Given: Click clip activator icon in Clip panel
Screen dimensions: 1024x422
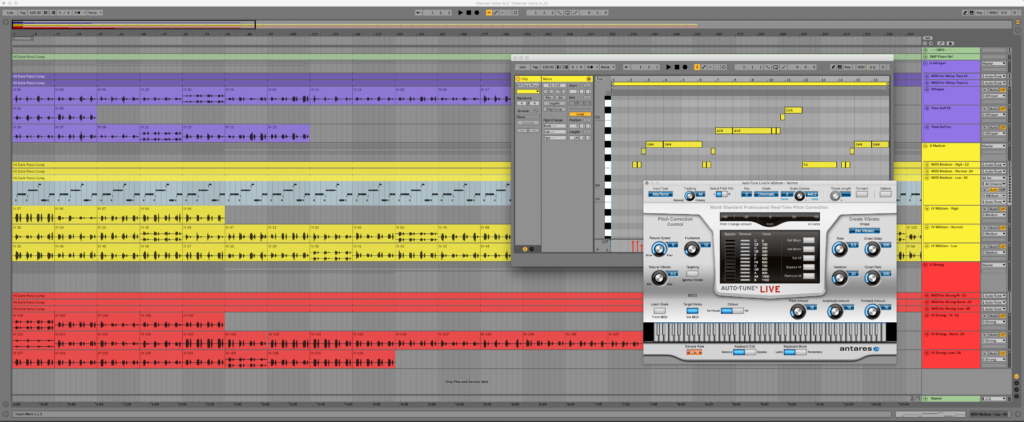Looking at the screenshot, I should (519, 79).
